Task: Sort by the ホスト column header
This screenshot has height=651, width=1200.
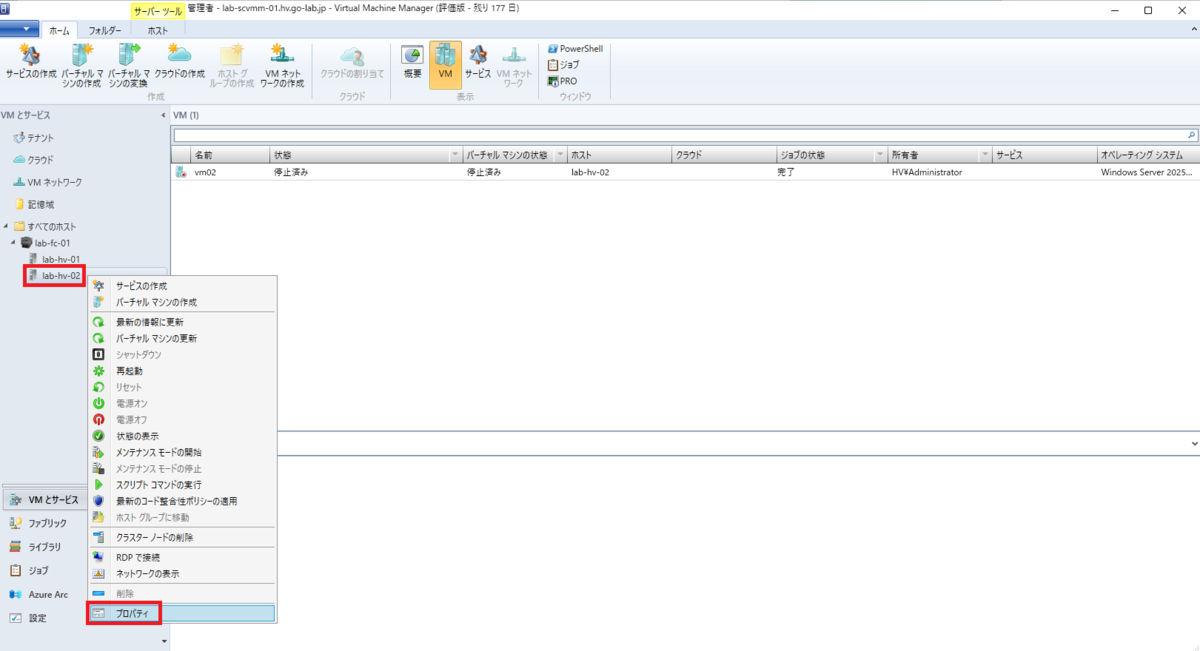Action: click(x=618, y=156)
